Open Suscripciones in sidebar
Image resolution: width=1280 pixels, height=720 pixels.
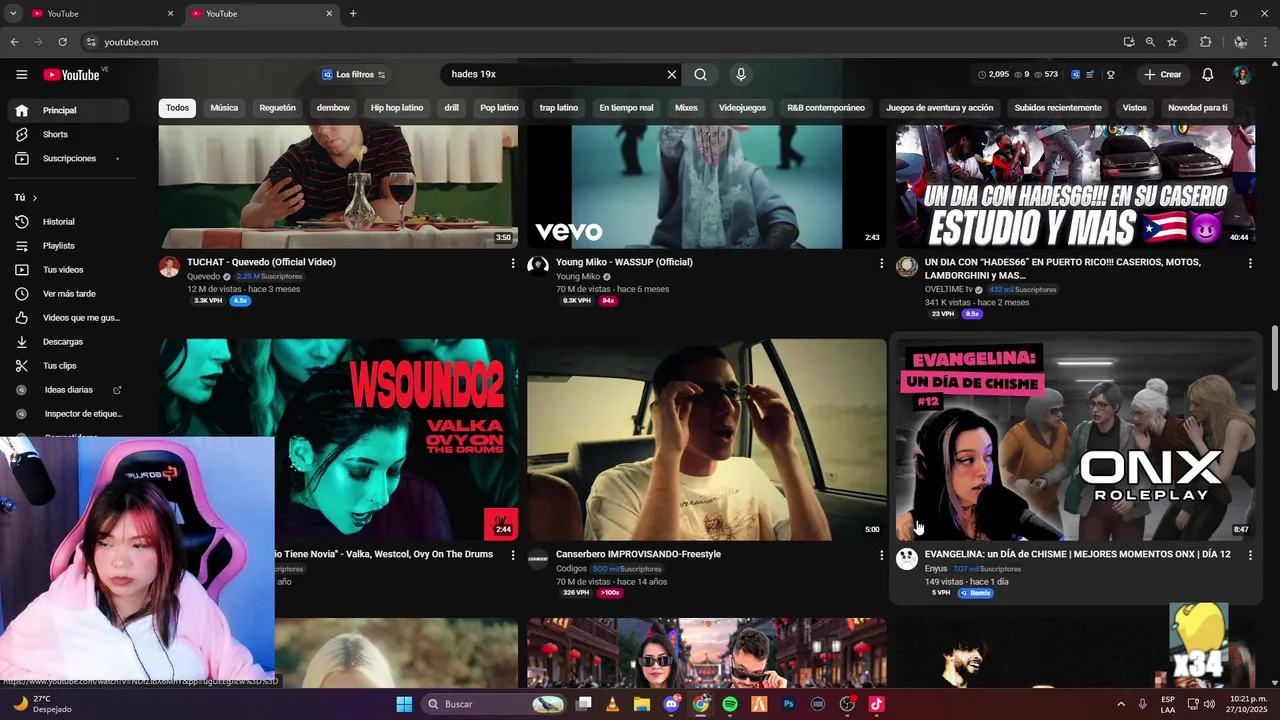(x=66, y=158)
